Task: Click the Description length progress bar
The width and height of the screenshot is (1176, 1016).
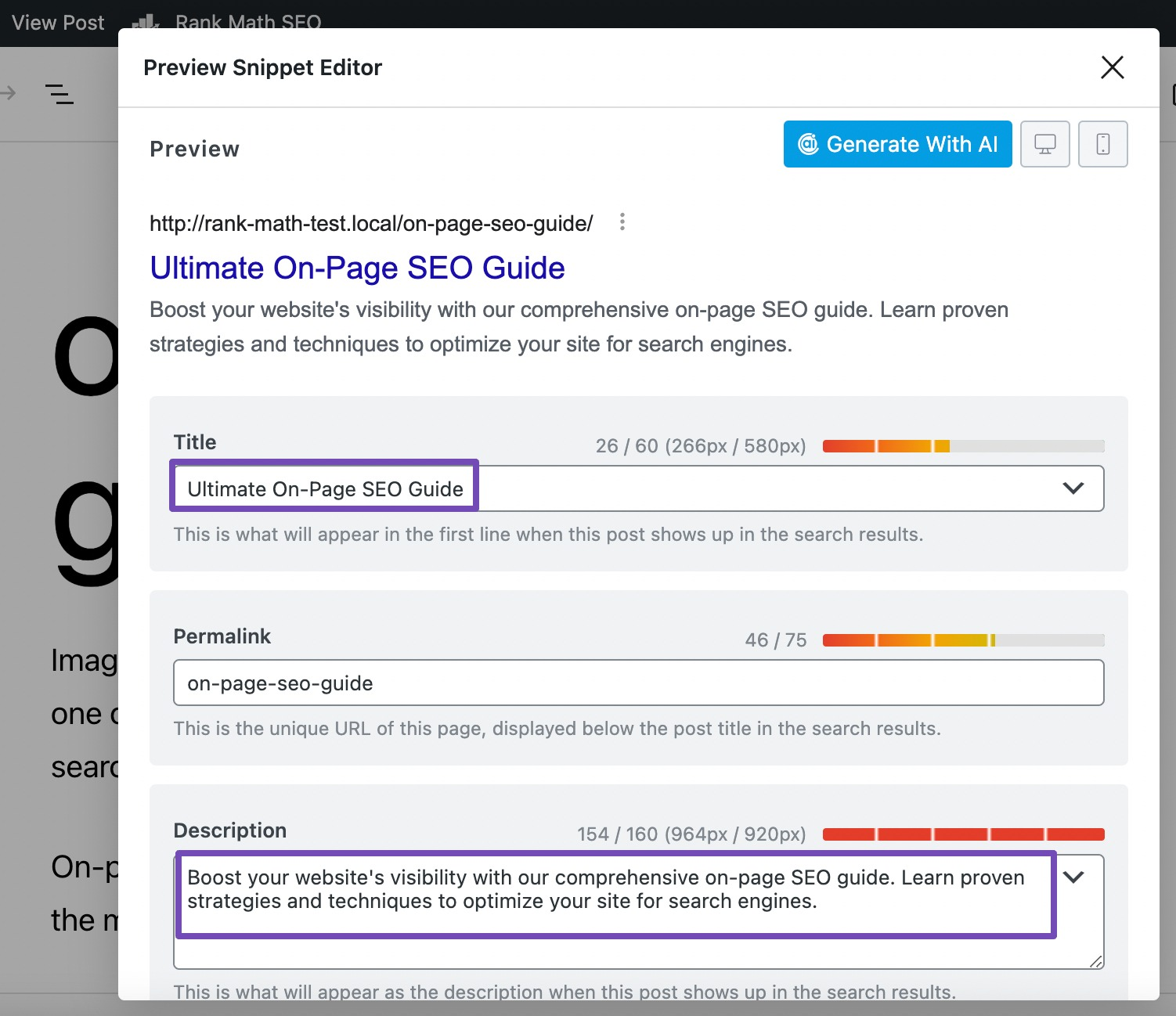Action: click(x=963, y=834)
